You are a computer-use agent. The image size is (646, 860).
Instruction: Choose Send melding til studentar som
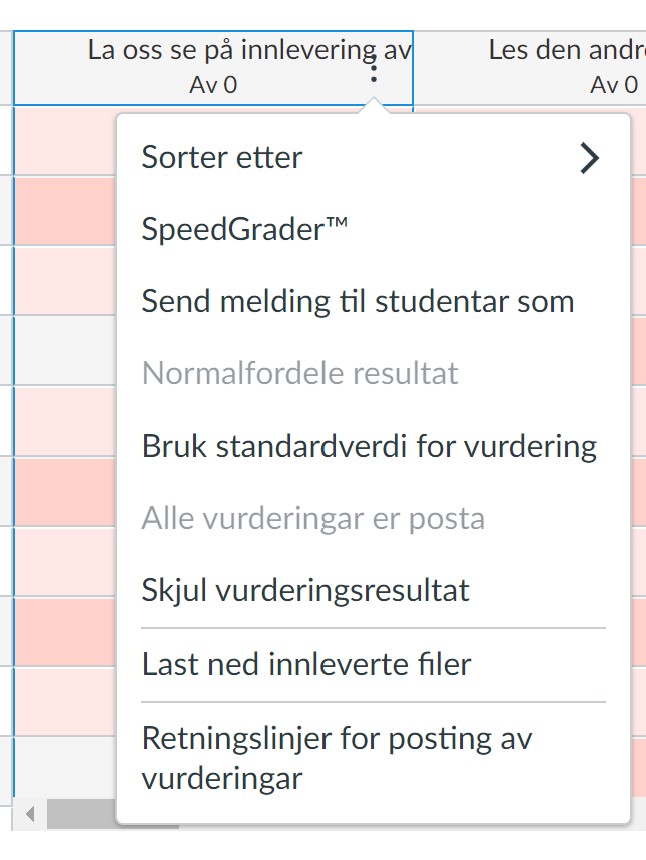coord(358,301)
